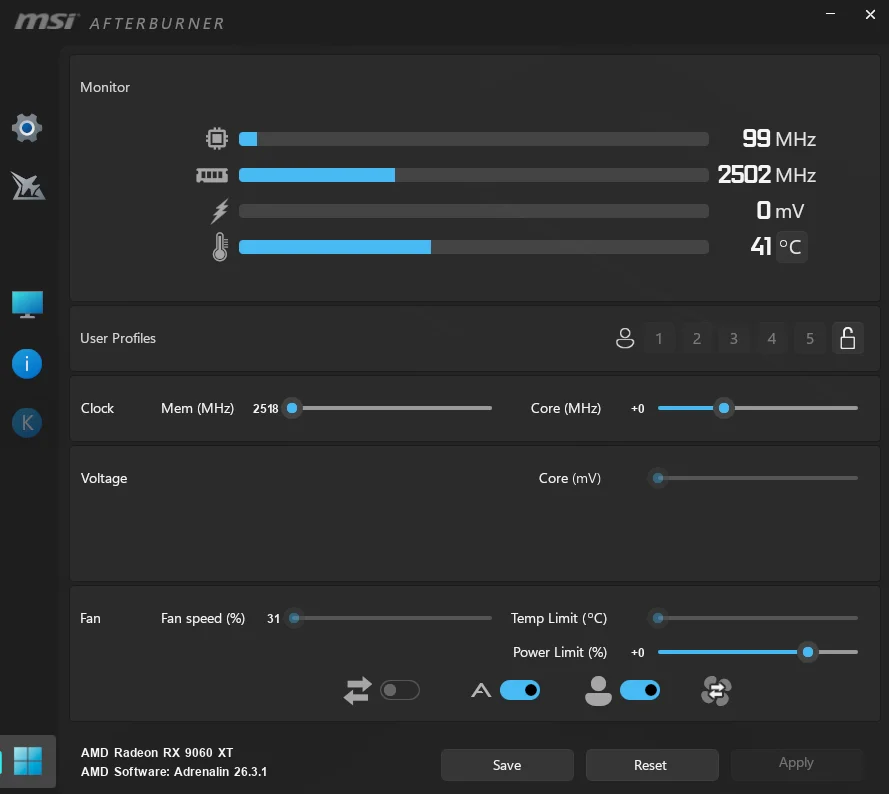
Task: Open the blue monitor icon in sidebar
Action: 27,304
